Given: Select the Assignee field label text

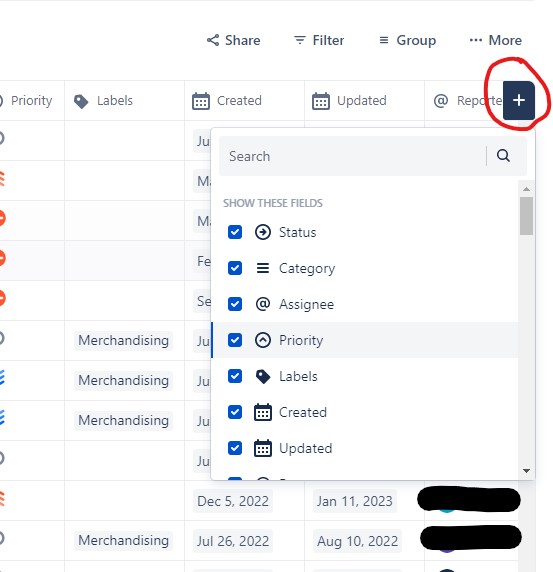Looking at the screenshot, I should [x=306, y=304].
